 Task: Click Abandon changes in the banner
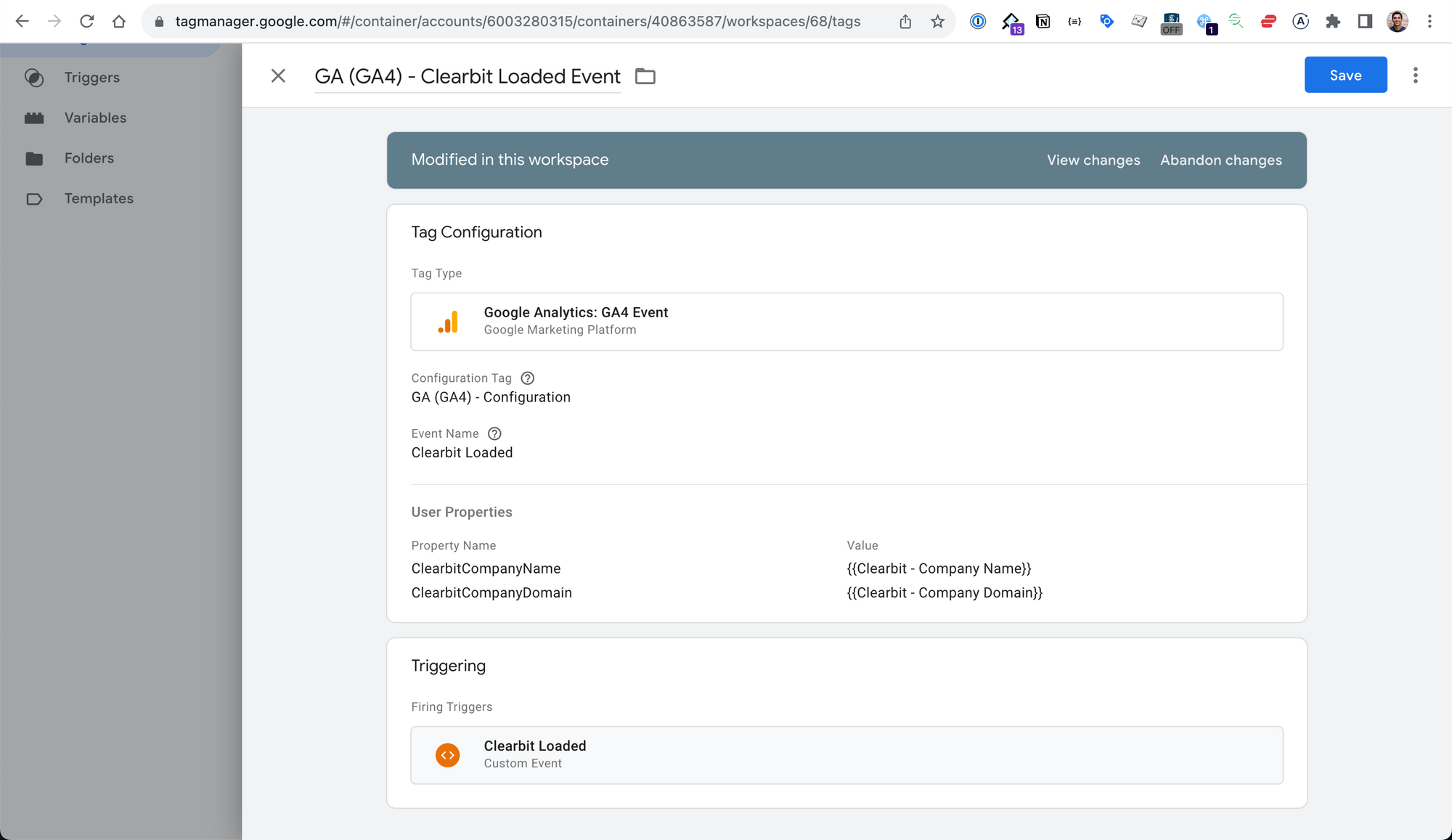click(1220, 160)
